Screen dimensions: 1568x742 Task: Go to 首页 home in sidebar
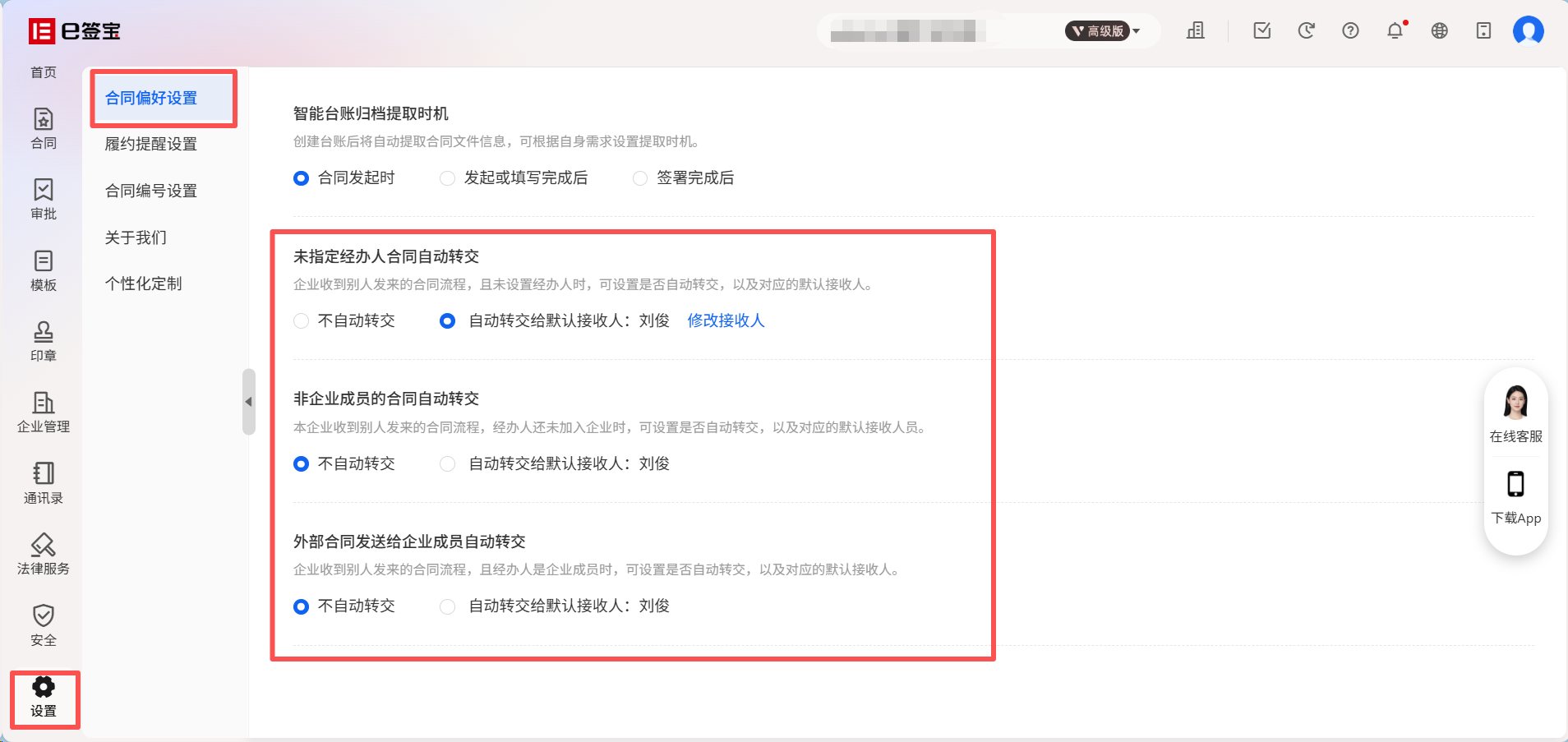click(44, 72)
